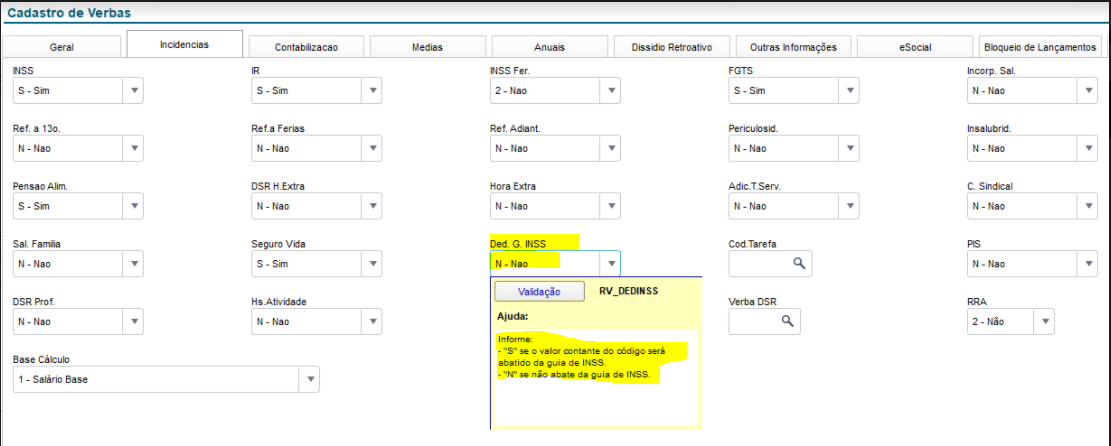Screen dimensions: 1111x446
Task: Open the Ded. G. INSS dropdown
Action: tap(610, 264)
